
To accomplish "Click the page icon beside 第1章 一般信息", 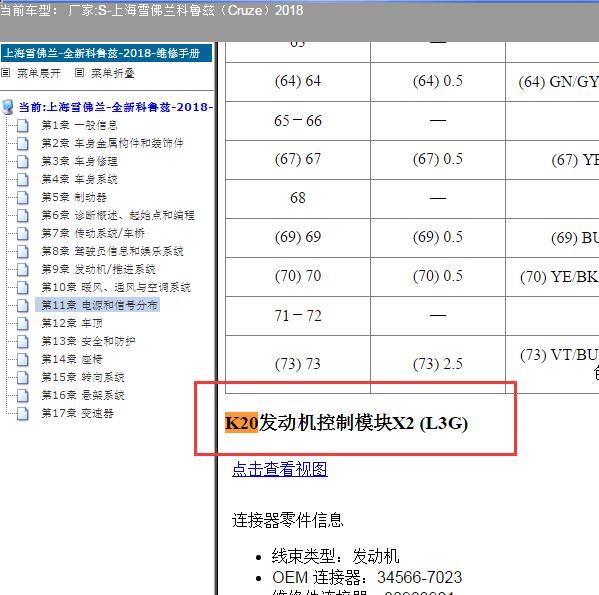I will coord(23,125).
